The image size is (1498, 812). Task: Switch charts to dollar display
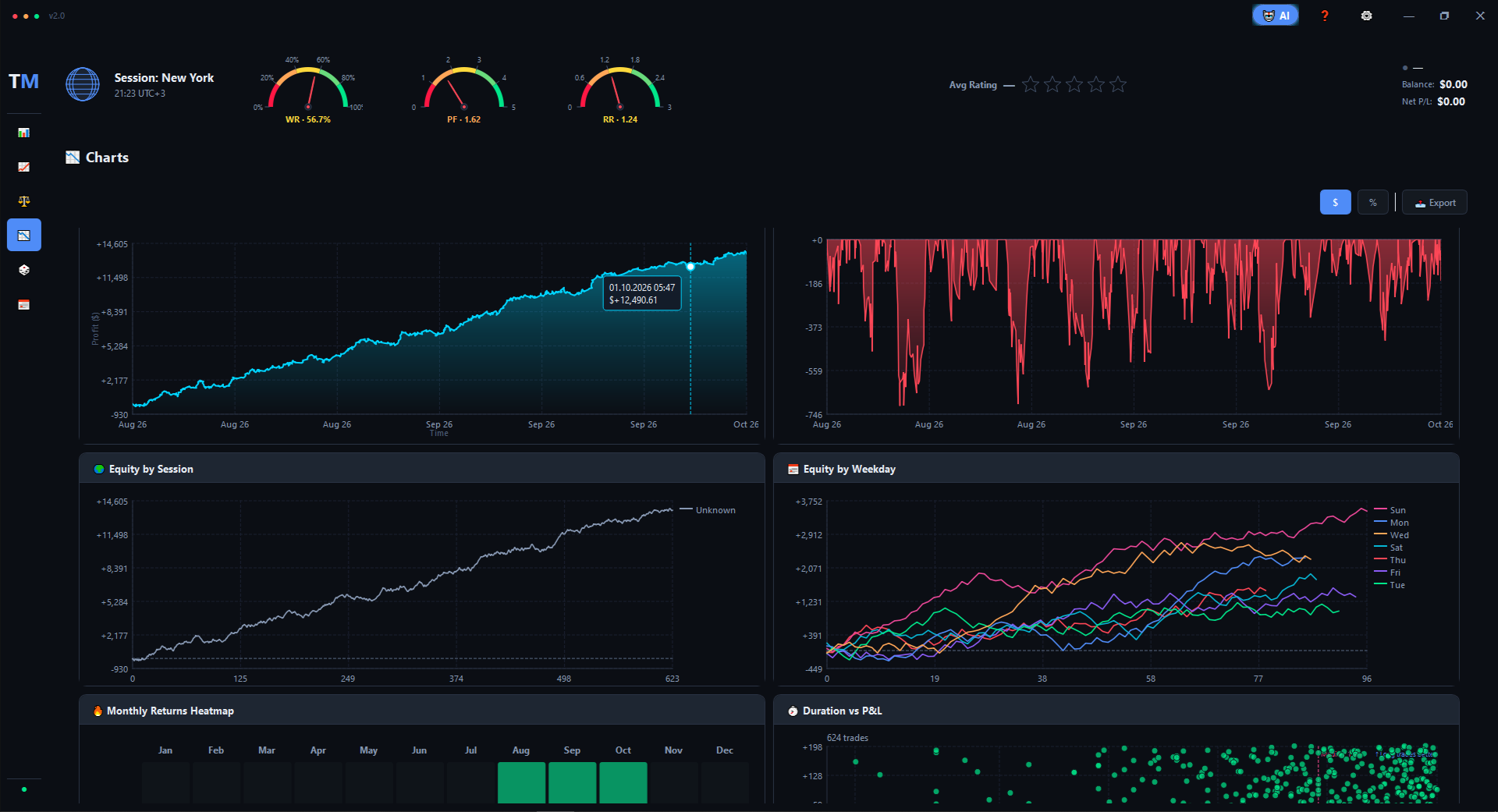click(1336, 203)
